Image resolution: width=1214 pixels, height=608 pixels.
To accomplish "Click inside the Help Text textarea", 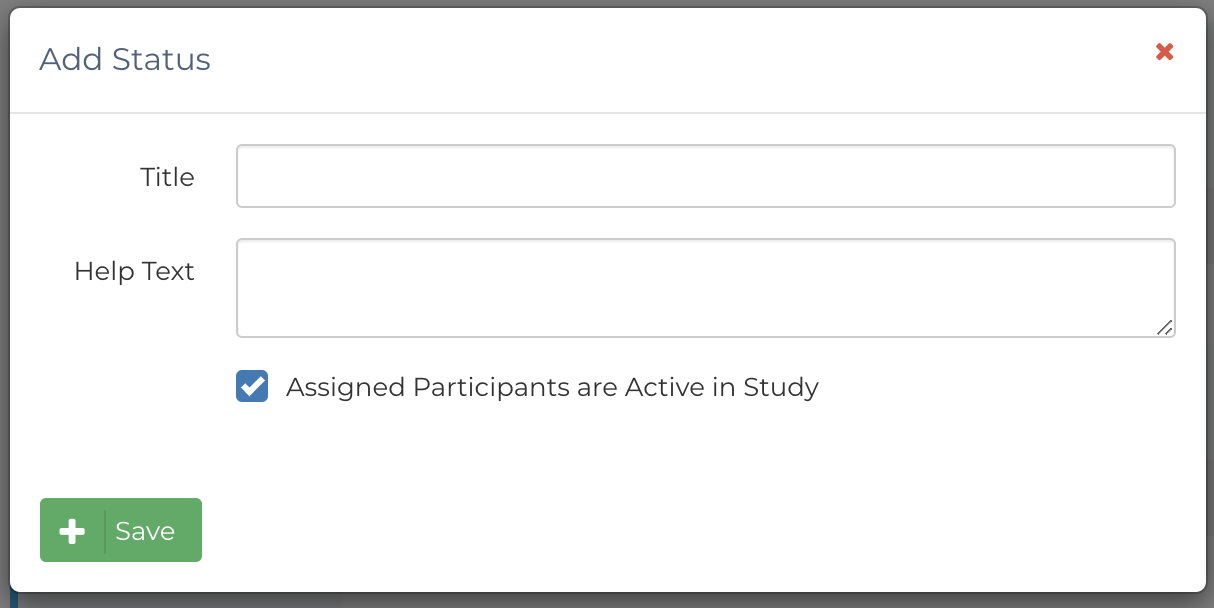I will (705, 288).
